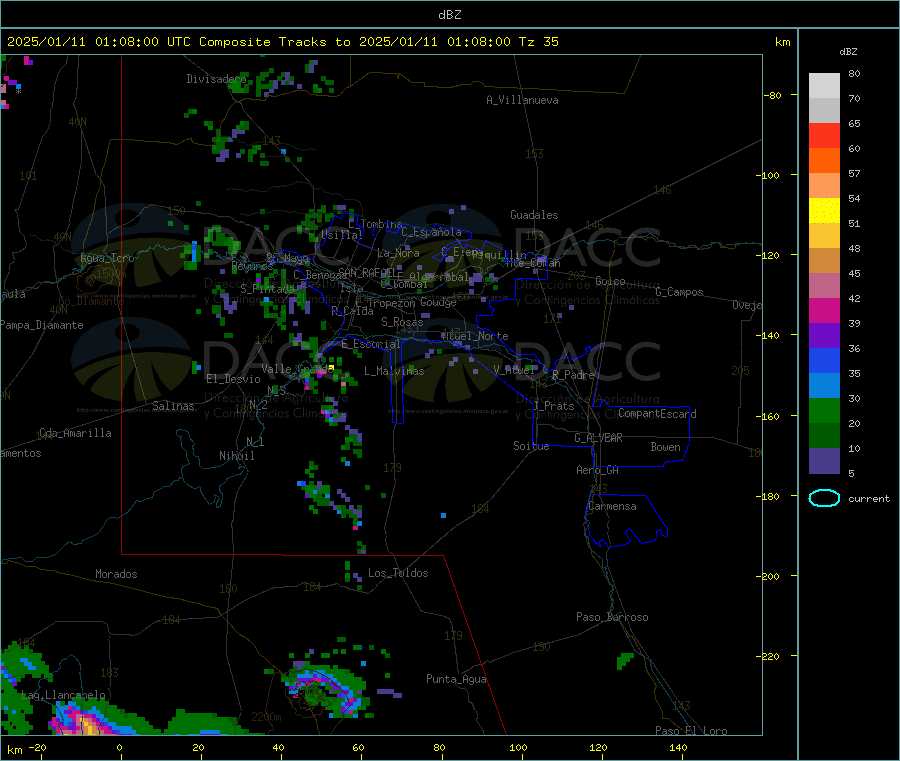
Task: Click the 'R_Padre' location label
Action: point(573,375)
